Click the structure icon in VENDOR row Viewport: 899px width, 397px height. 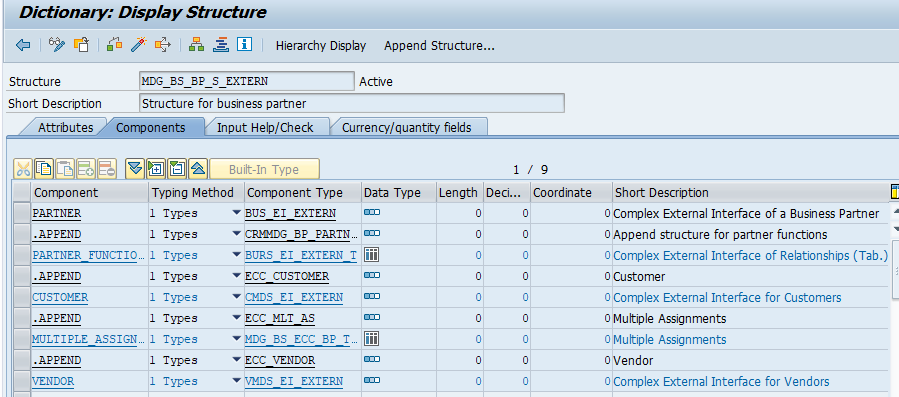[372, 380]
